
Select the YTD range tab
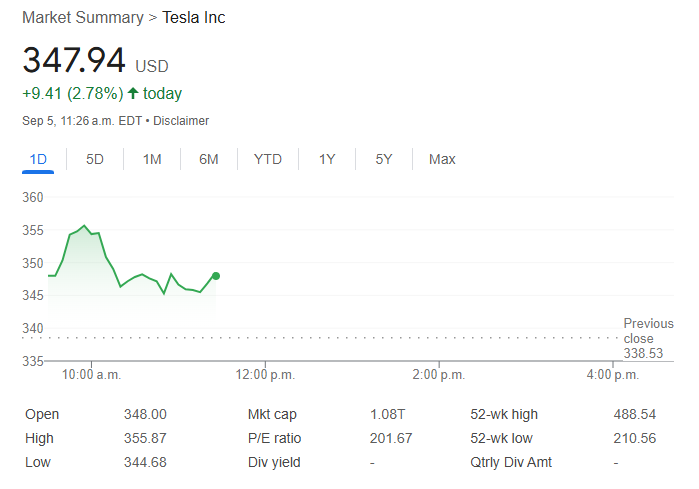click(x=268, y=159)
